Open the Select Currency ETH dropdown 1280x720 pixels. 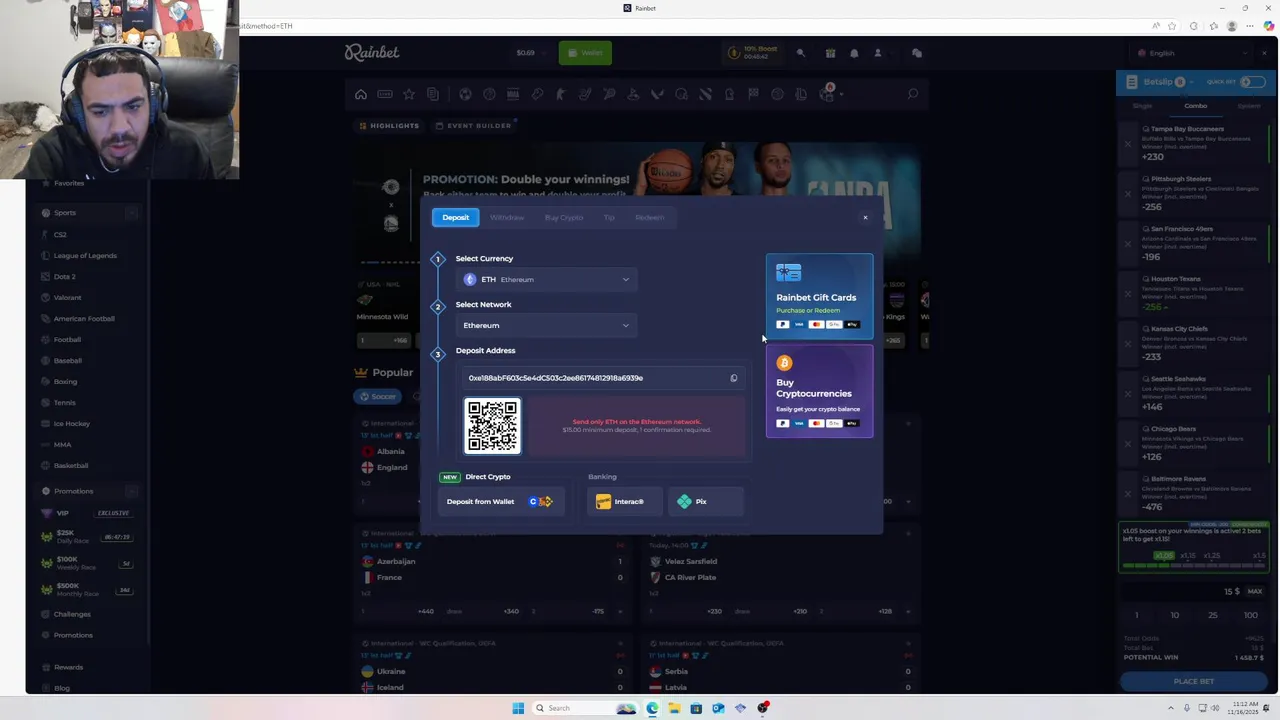[x=547, y=279]
